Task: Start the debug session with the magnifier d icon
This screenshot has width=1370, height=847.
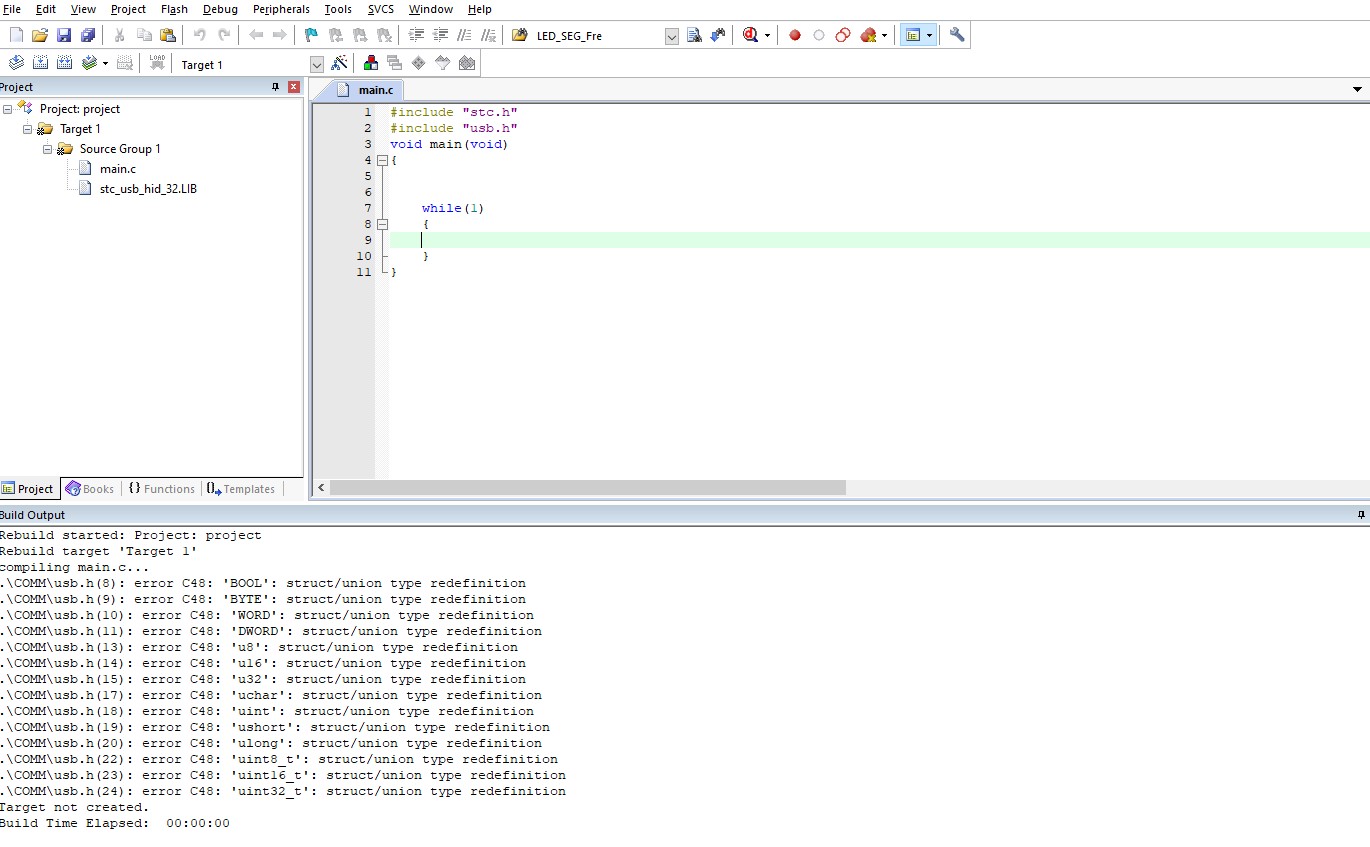Action: pyautogui.click(x=751, y=35)
